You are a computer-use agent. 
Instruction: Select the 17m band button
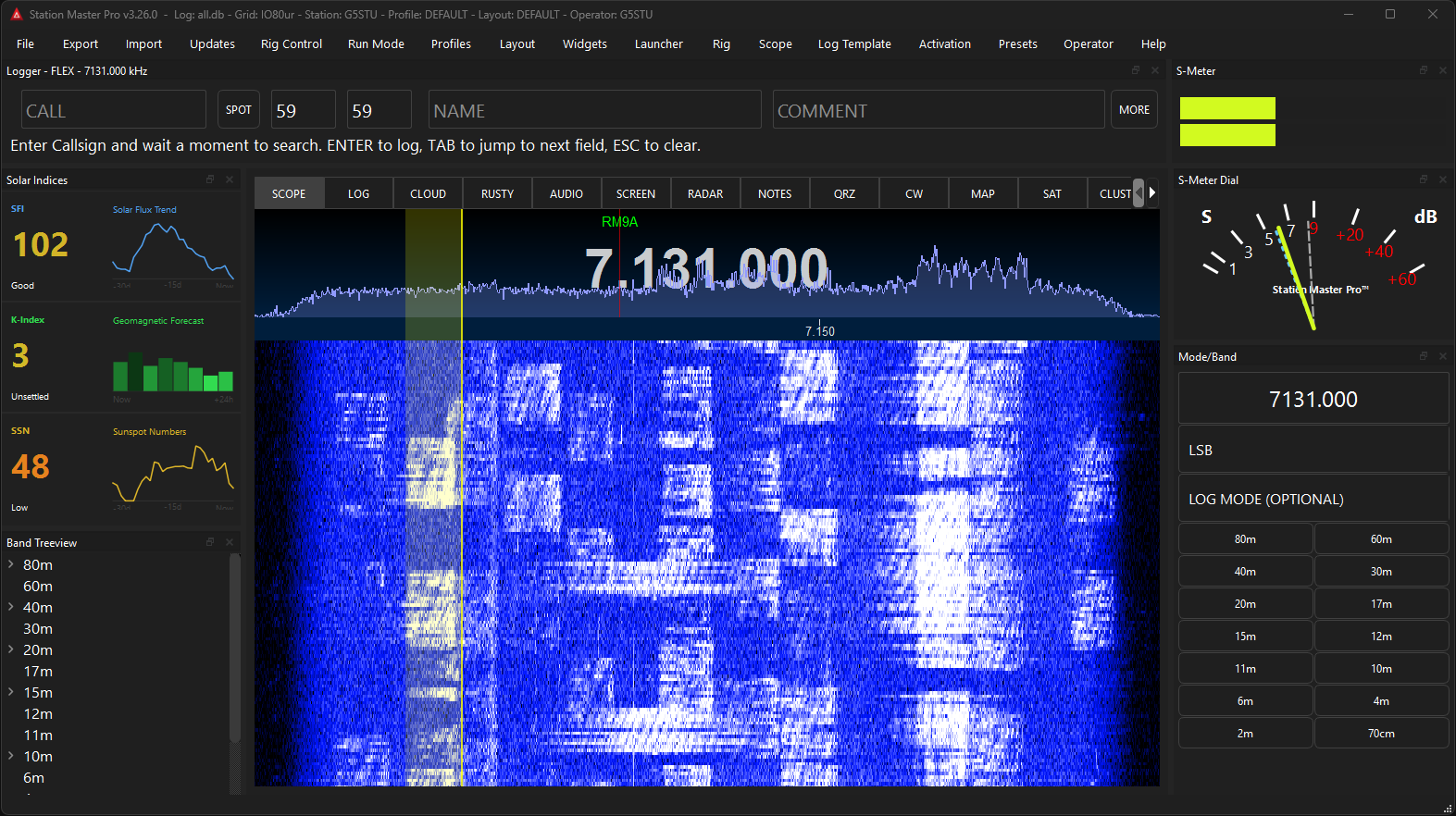1381,604
